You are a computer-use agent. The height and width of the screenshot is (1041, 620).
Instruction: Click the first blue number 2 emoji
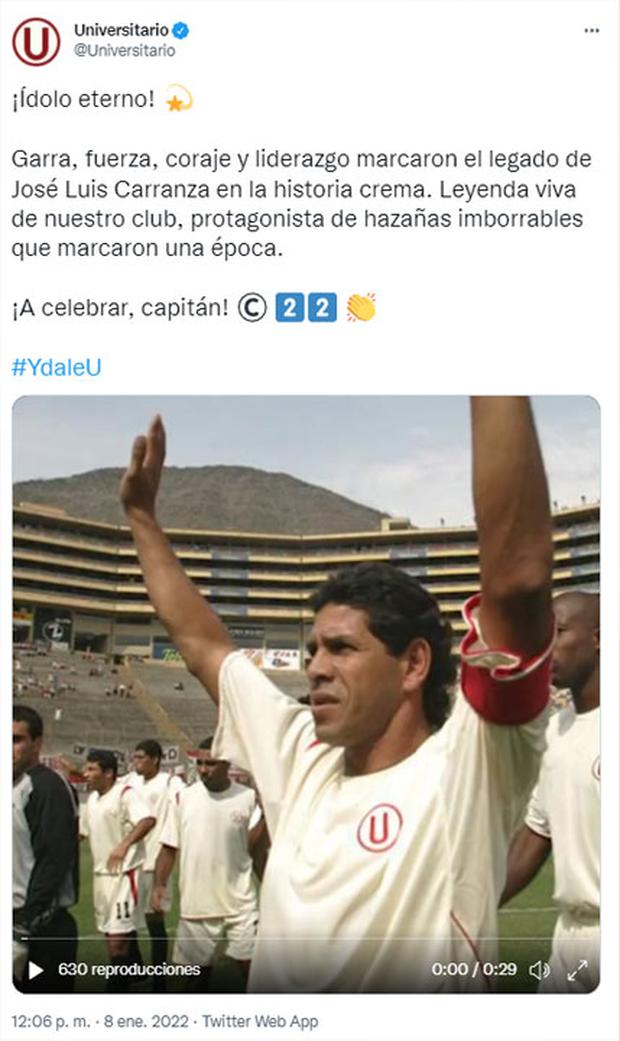[289, 308]
